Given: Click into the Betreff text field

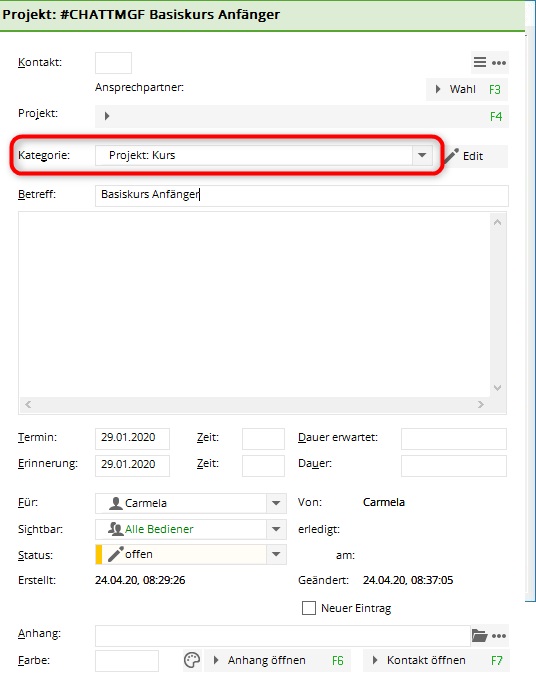Looking at the screenshot, I should [302, 196].
